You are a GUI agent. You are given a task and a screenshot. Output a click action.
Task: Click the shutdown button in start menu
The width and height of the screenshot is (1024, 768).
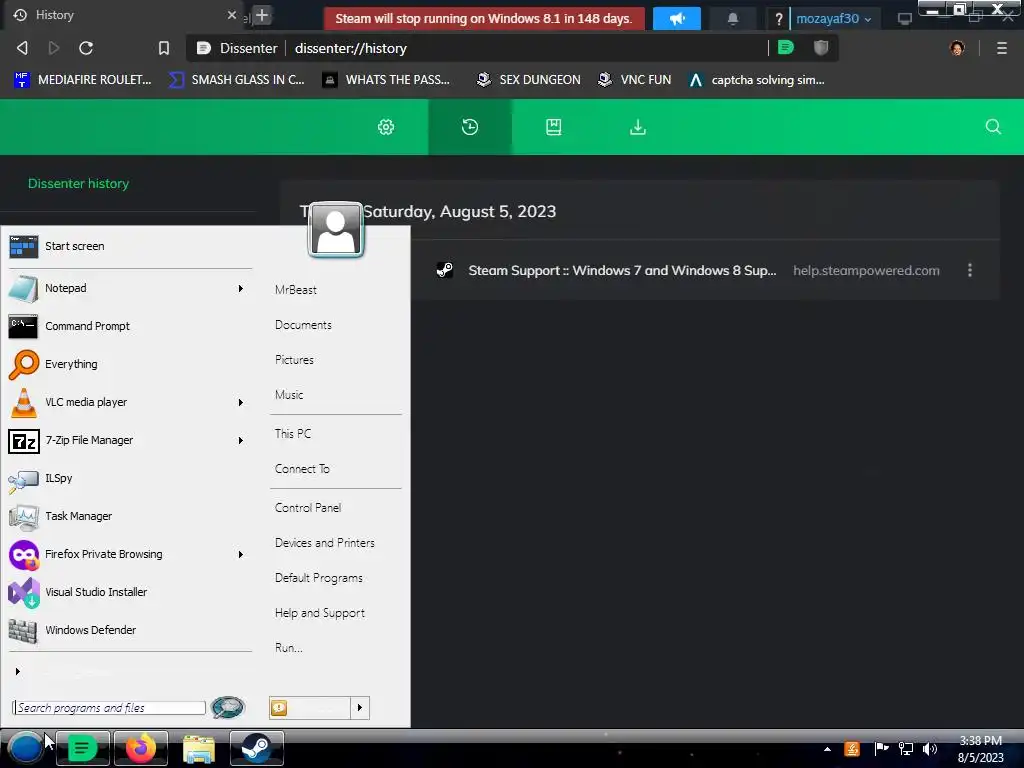coord(310,708)
